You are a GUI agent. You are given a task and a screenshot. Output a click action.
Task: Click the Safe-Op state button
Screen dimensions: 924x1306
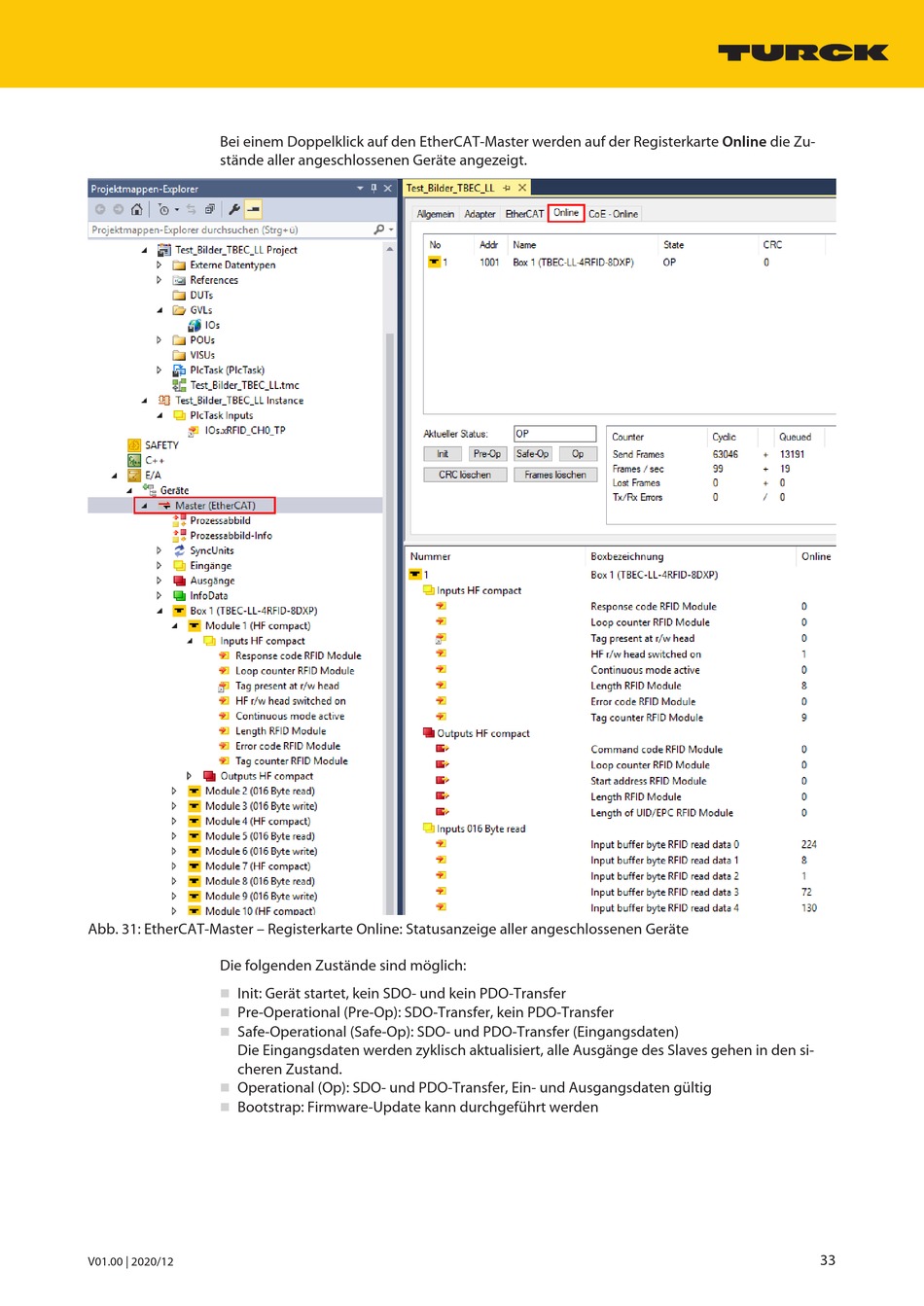tap(532, 454)
